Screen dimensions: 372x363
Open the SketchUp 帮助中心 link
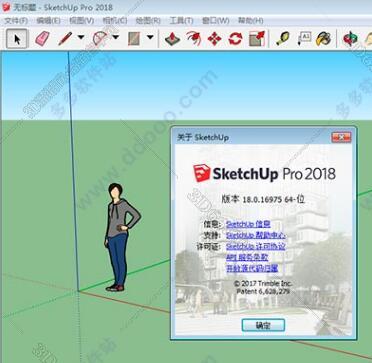pos(256,235)
